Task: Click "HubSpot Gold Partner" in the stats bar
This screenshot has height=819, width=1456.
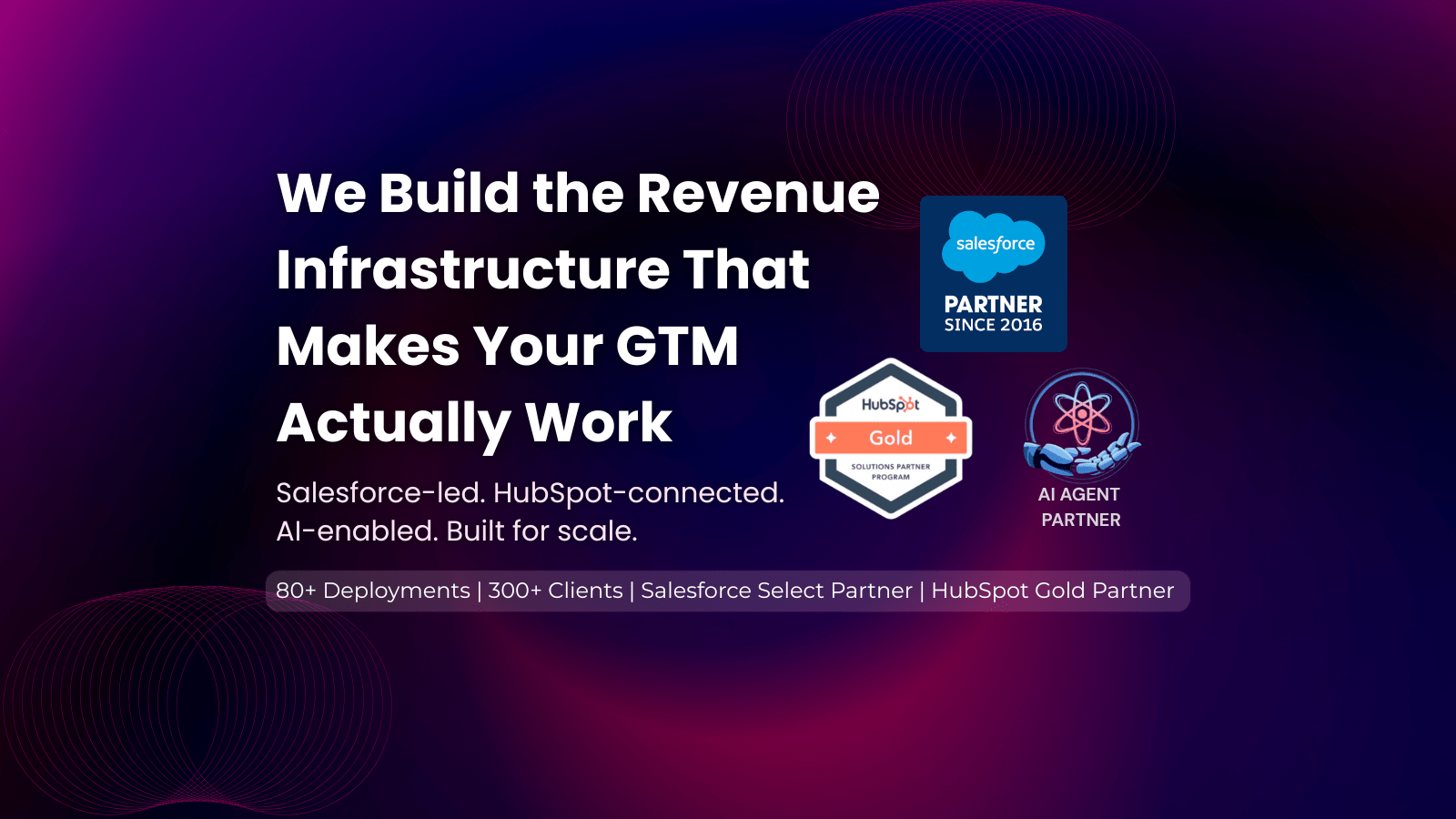Action: 1052,591
